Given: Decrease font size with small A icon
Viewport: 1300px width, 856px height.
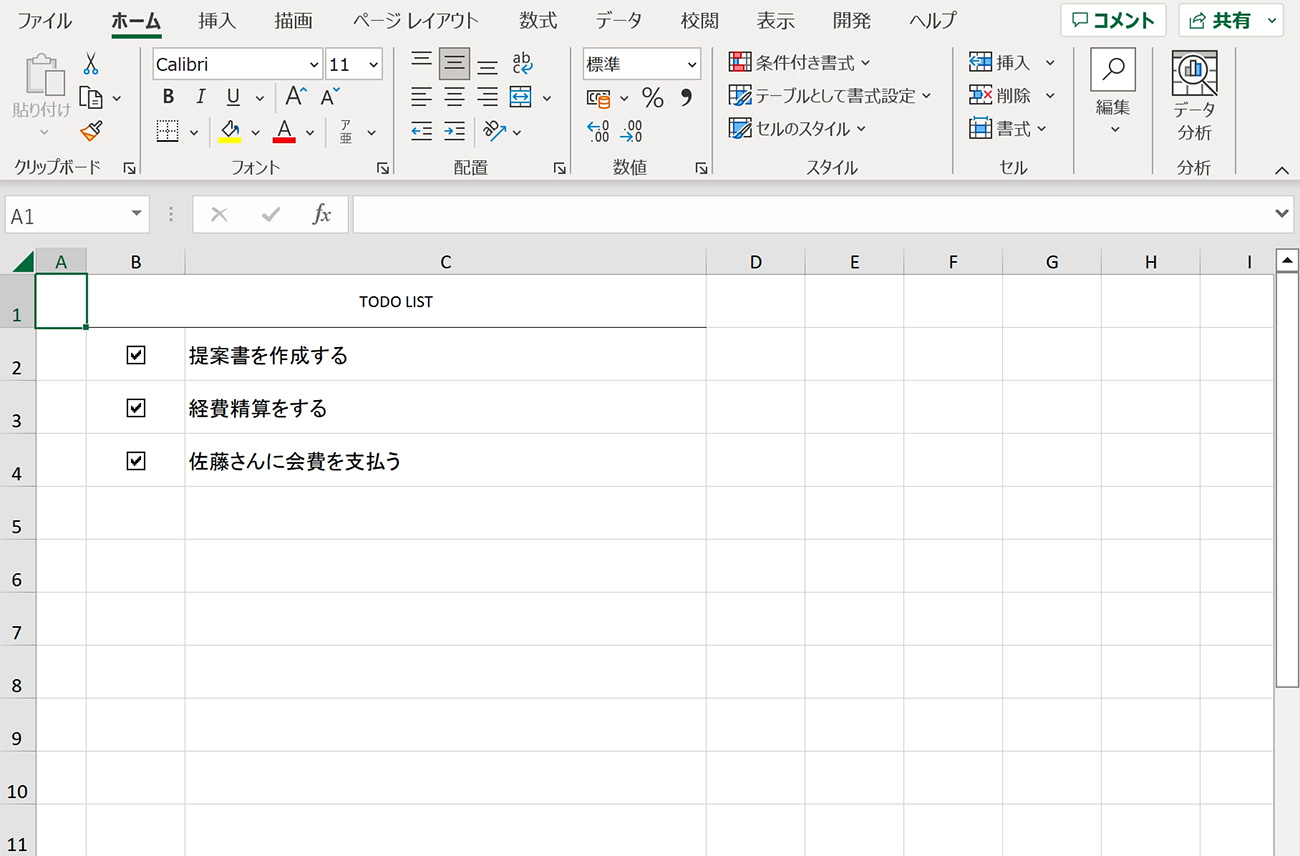Looking at the screenshot, I should 330,97.
